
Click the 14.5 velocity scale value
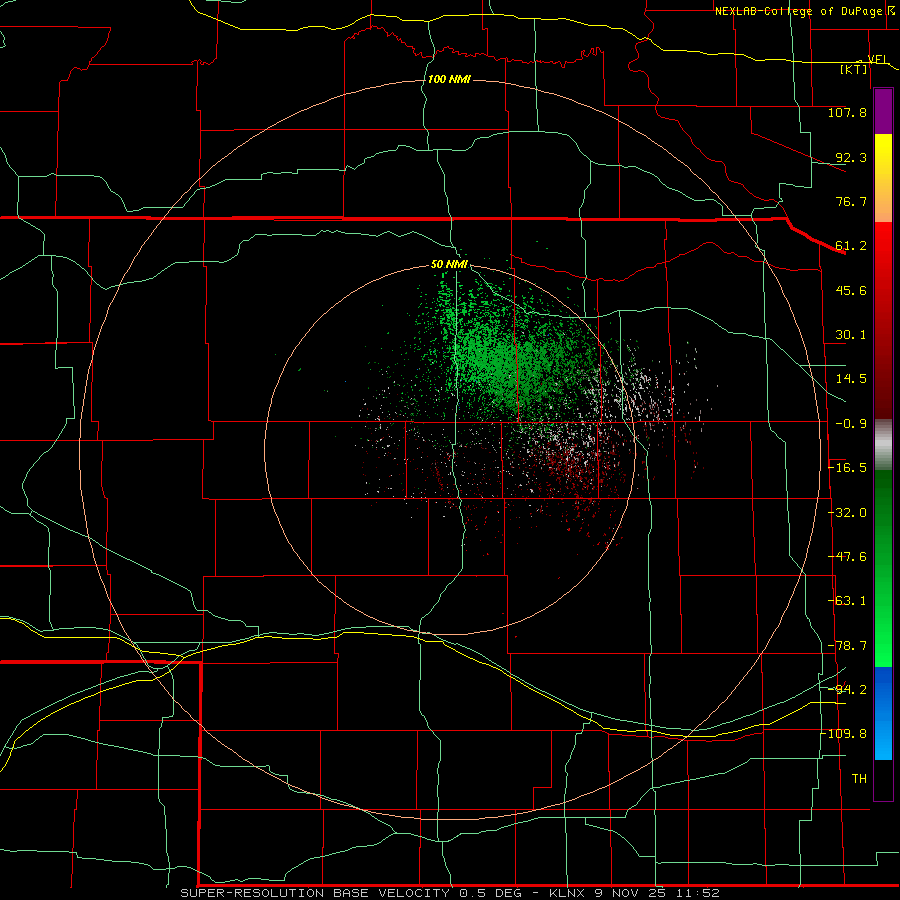click(x=851, y=379)
